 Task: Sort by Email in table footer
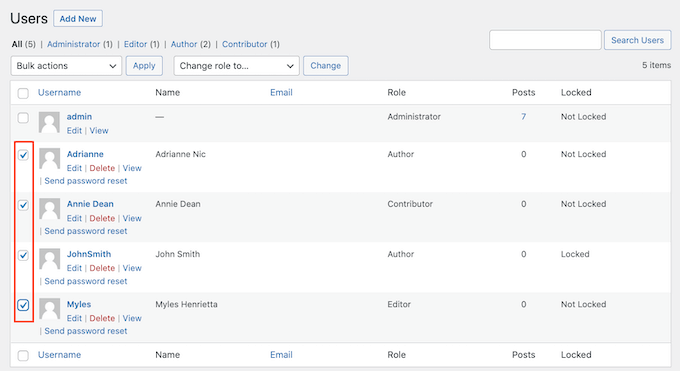281,355
